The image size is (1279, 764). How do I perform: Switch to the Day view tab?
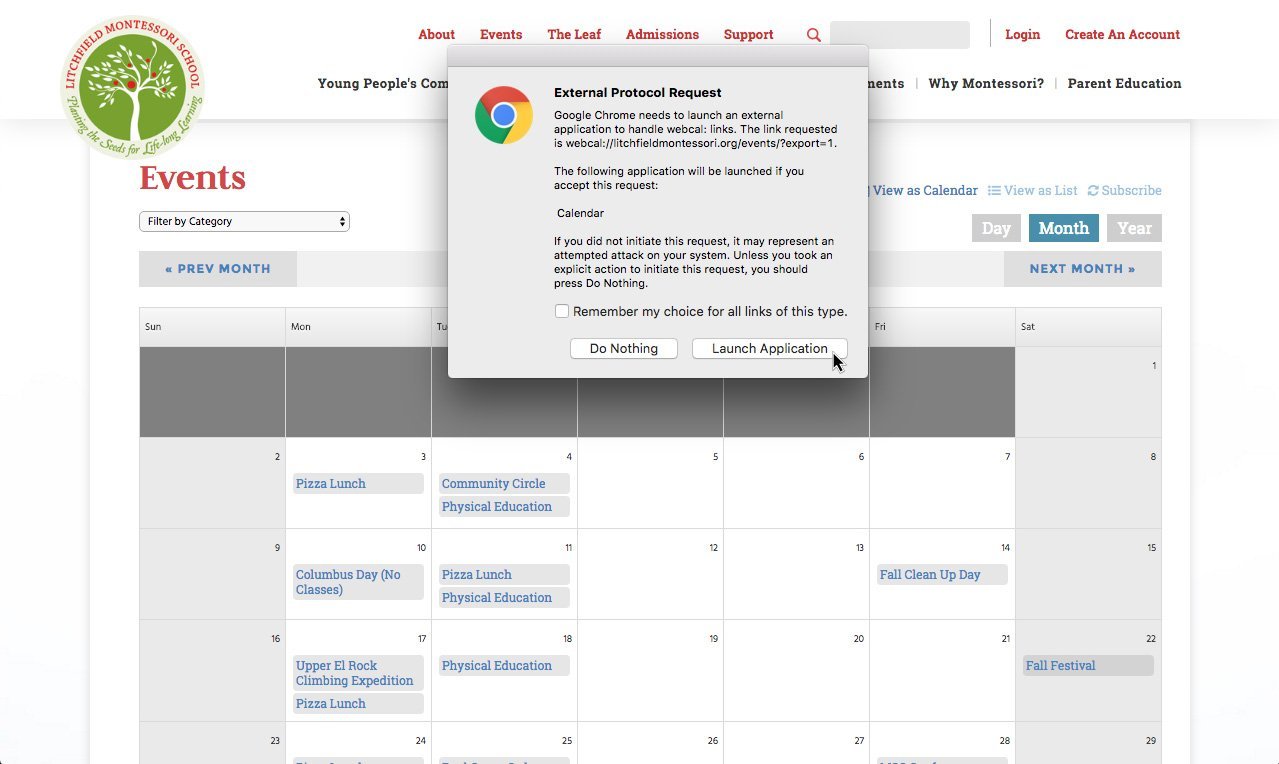(996, 228)
